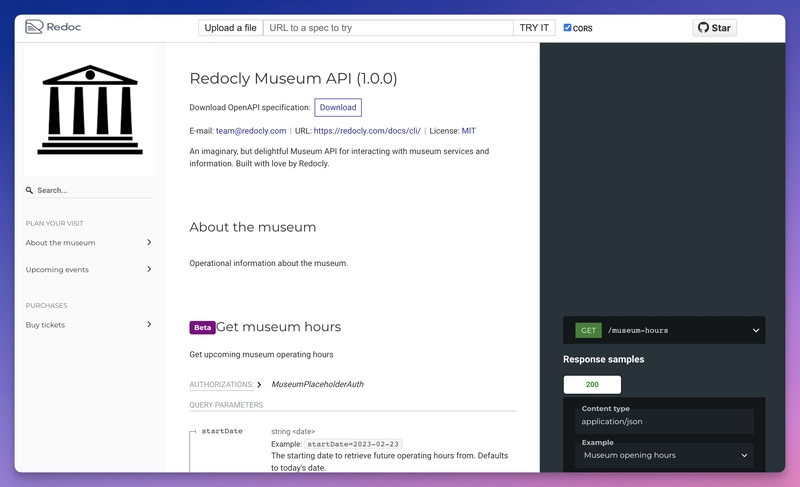Select the 200 response tab
Image resolution: width=800 pixels, height=487 pixels.
(592, 385)
